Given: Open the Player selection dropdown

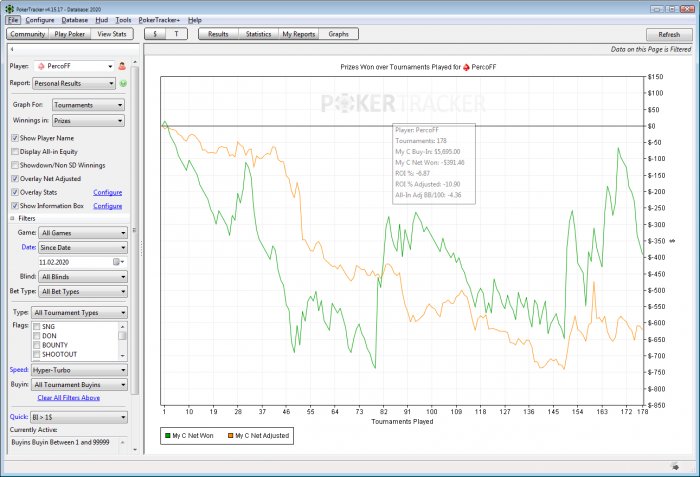Looking at the screenshot, I should coord(74,66).
